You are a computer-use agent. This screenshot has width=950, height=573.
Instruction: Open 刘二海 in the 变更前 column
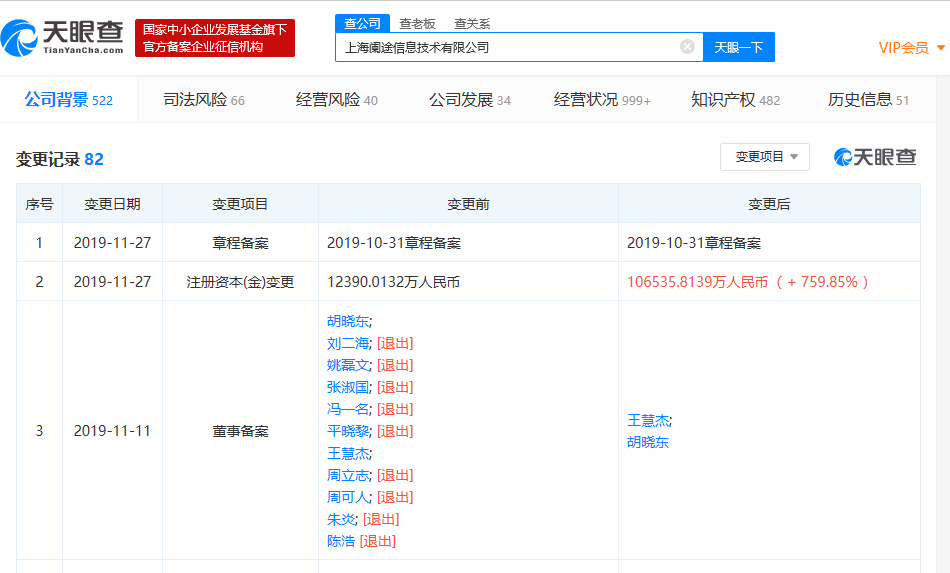(348, 343)
